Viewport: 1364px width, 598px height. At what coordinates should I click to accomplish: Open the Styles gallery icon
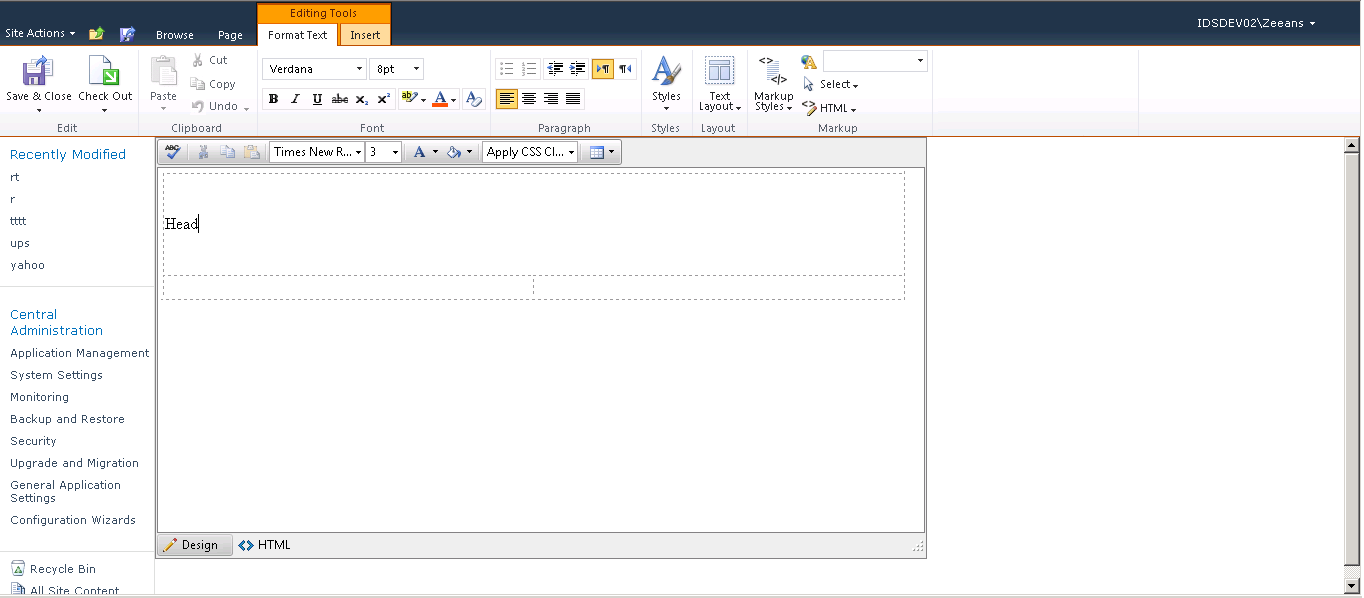pyautogui.click(x=666, y=71)
